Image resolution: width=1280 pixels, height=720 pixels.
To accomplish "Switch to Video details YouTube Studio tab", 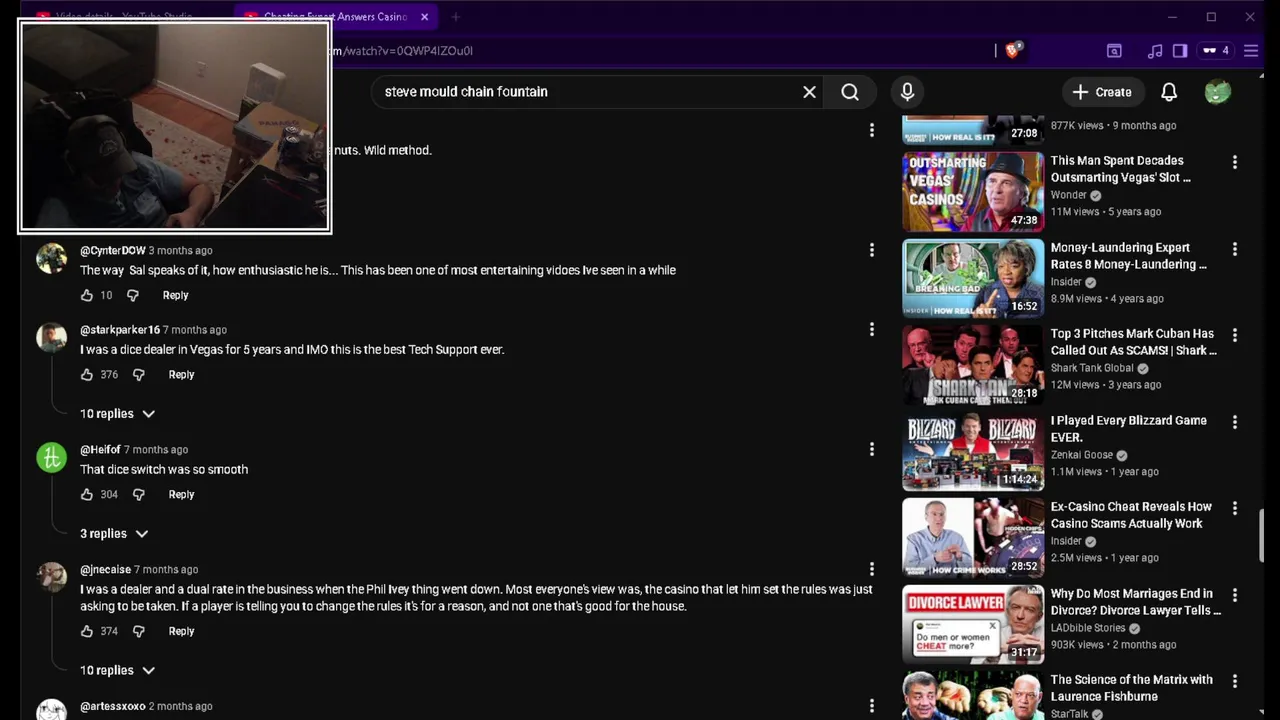I will click(x=125, y=17).
